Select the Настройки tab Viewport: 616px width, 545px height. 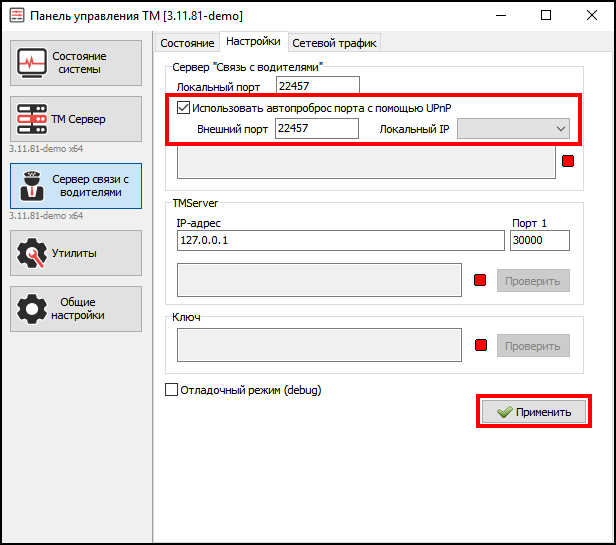[x=252, y=42]
